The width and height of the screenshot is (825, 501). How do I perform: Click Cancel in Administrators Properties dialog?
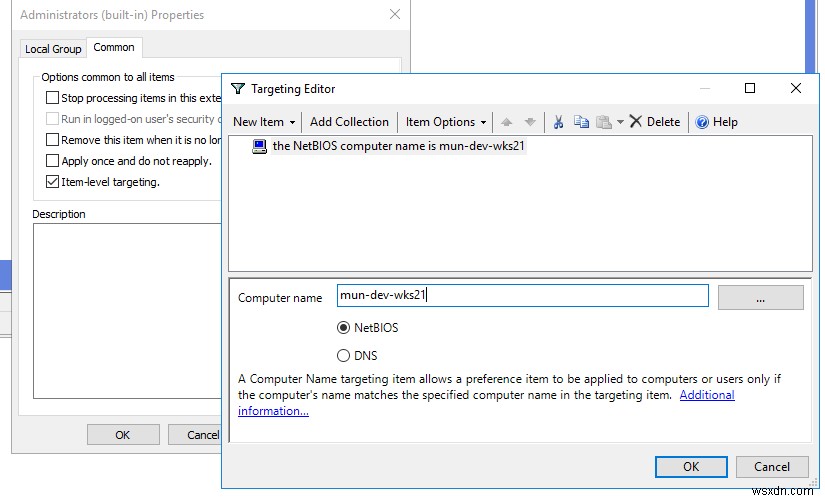(x=195, y=435)
